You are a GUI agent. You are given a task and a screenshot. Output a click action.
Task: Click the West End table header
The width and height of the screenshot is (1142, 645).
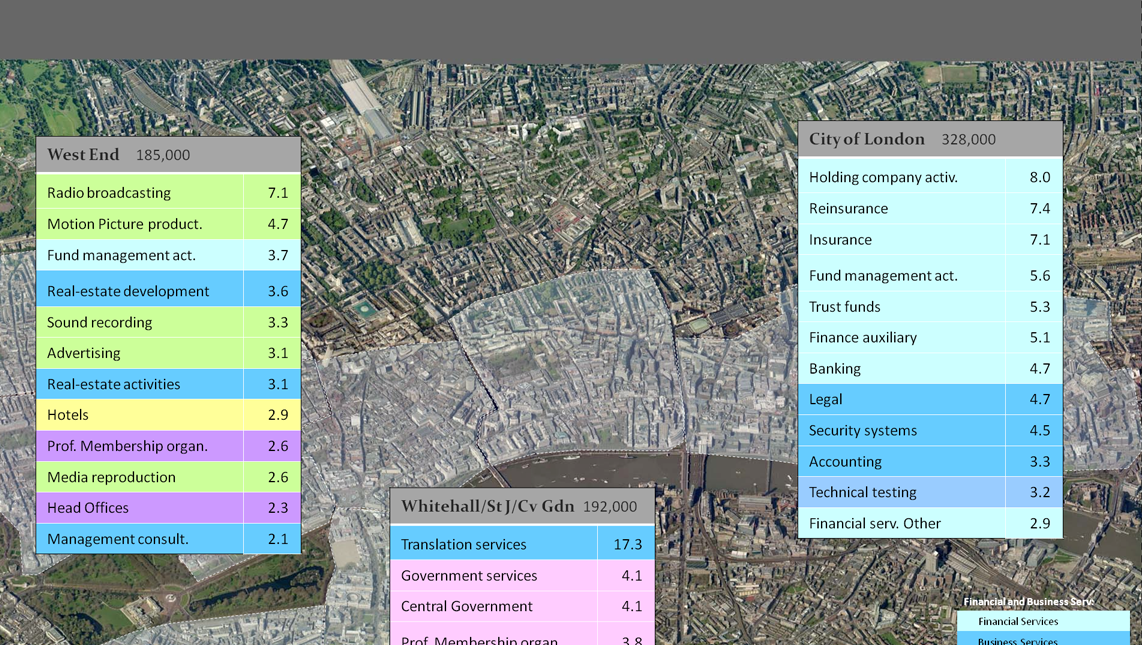click(168, 154)
